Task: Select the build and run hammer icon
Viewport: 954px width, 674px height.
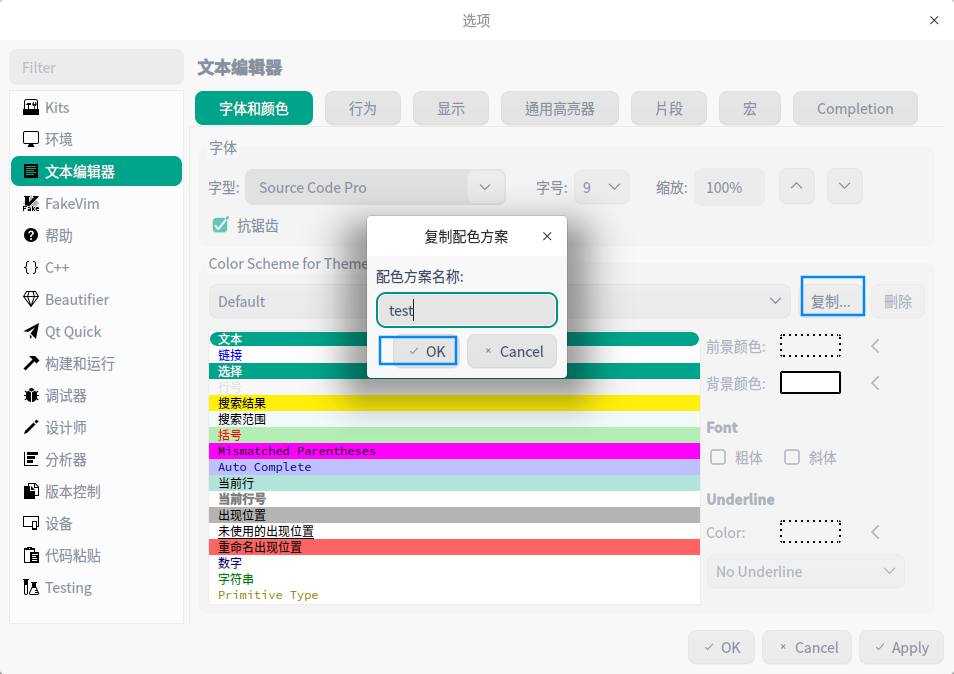Action: [x=31, y=363]
